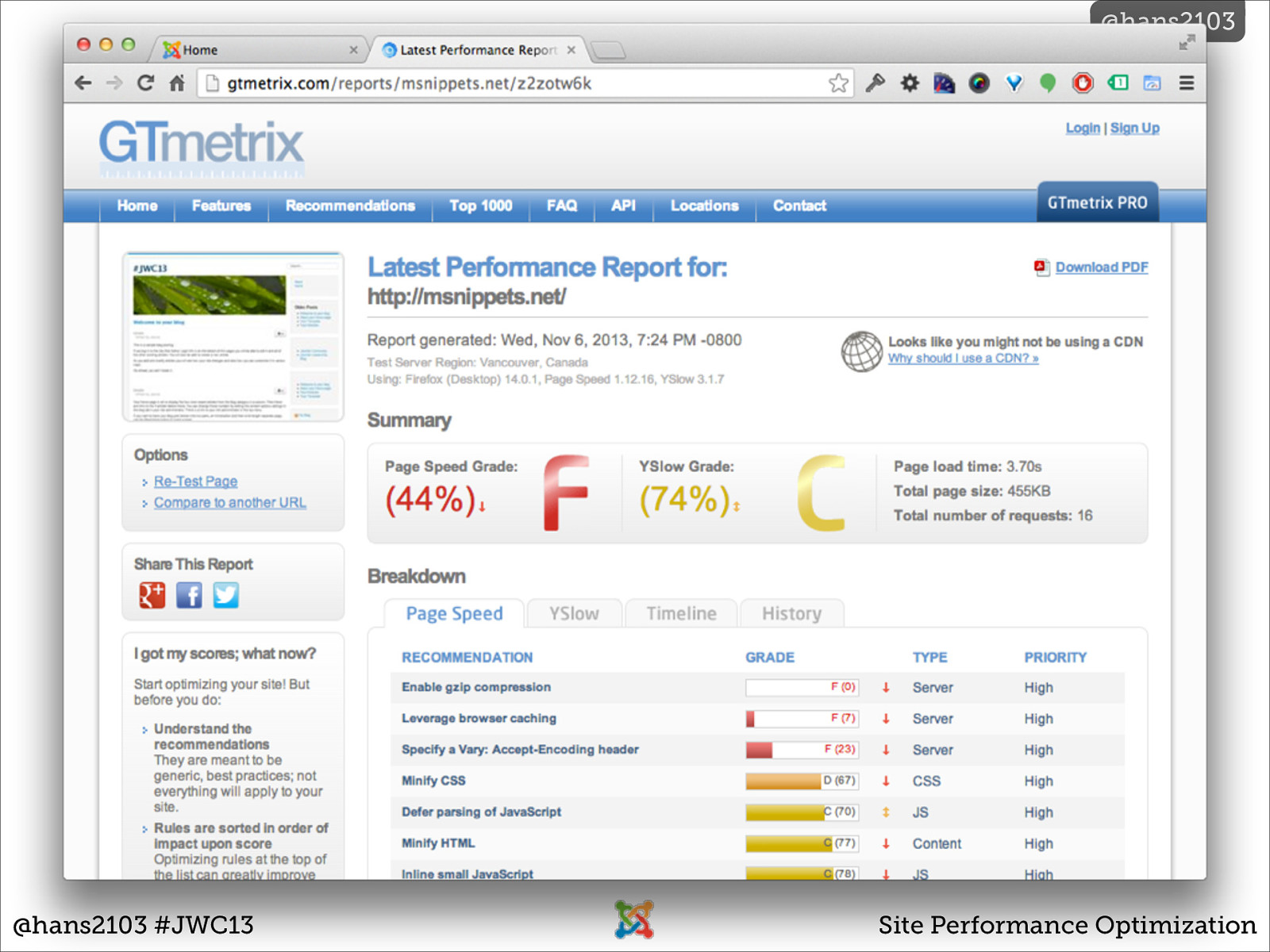Open a new browser tab
The image size is (1270, 952).
point(609,51)
